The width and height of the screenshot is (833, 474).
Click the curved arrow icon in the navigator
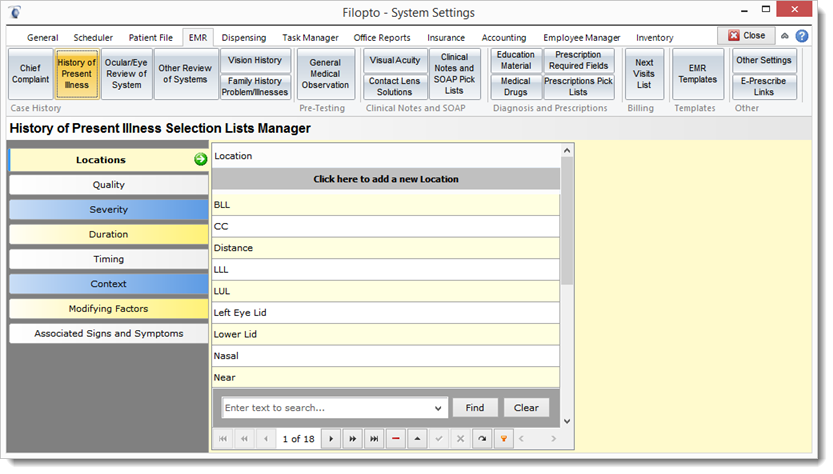482,439
